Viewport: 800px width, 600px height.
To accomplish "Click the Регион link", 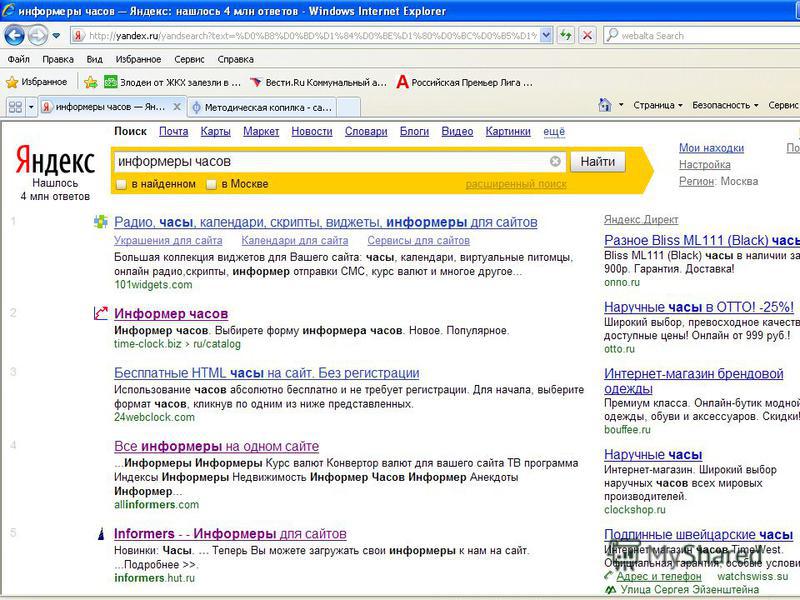I will click(x=696, y=181).
